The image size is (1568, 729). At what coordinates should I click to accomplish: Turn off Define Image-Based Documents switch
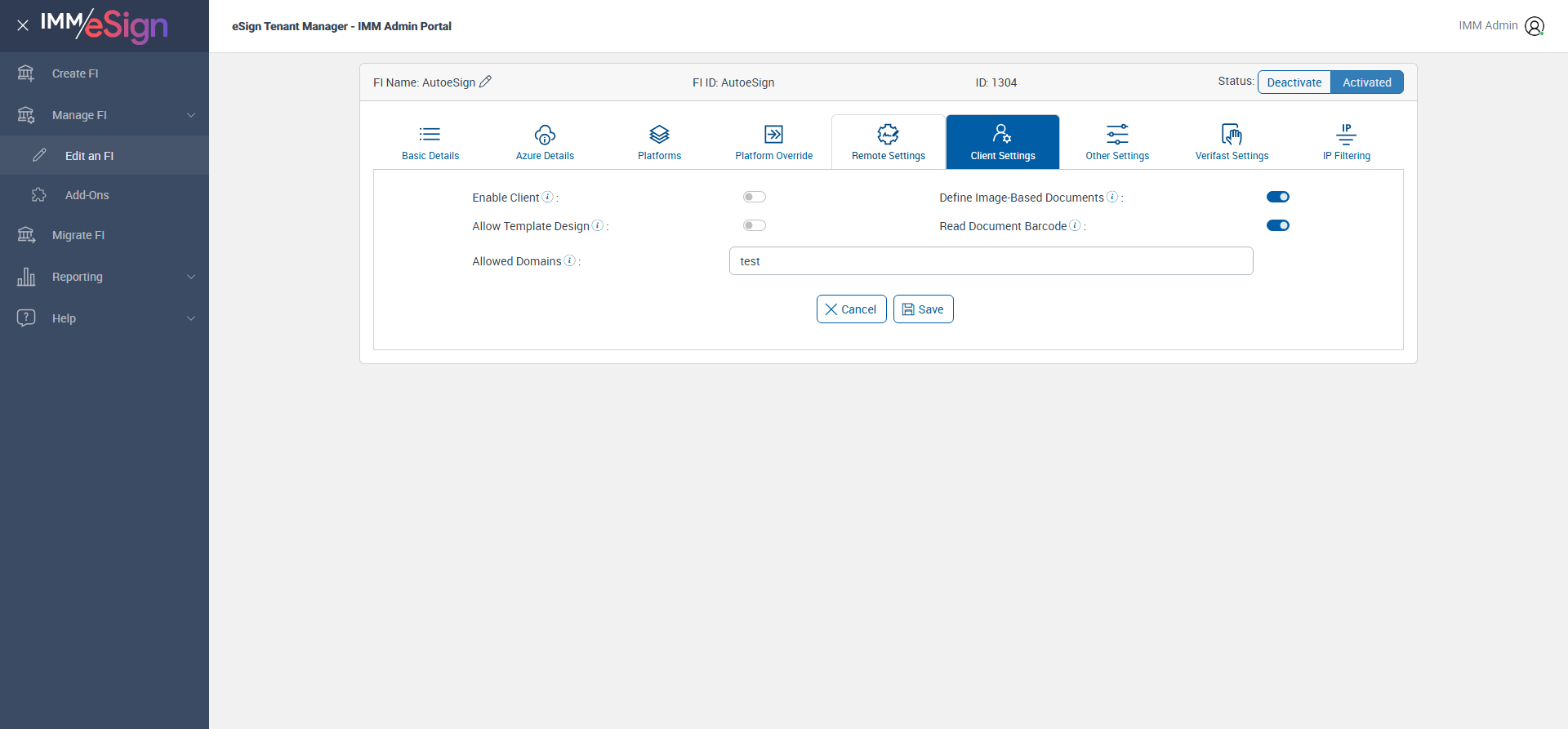1278,197
